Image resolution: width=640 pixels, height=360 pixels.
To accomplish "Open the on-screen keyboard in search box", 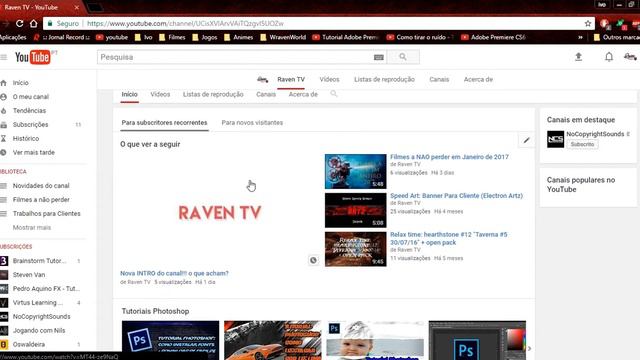I will point(378,58).
